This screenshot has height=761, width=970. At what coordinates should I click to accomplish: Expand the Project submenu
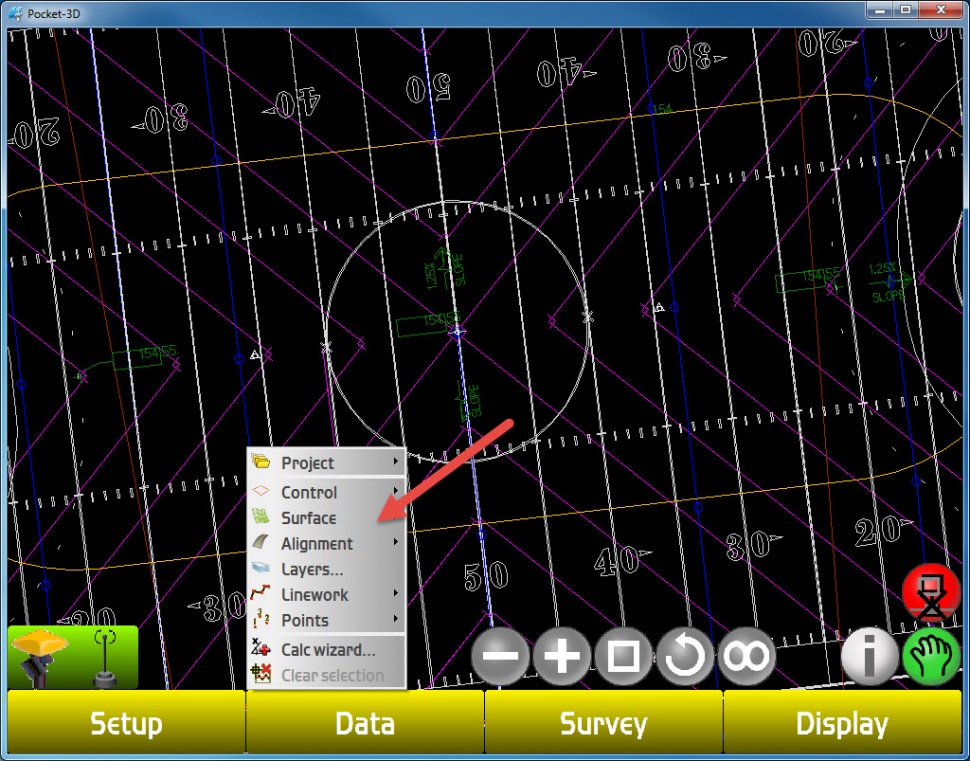point(326,463)
